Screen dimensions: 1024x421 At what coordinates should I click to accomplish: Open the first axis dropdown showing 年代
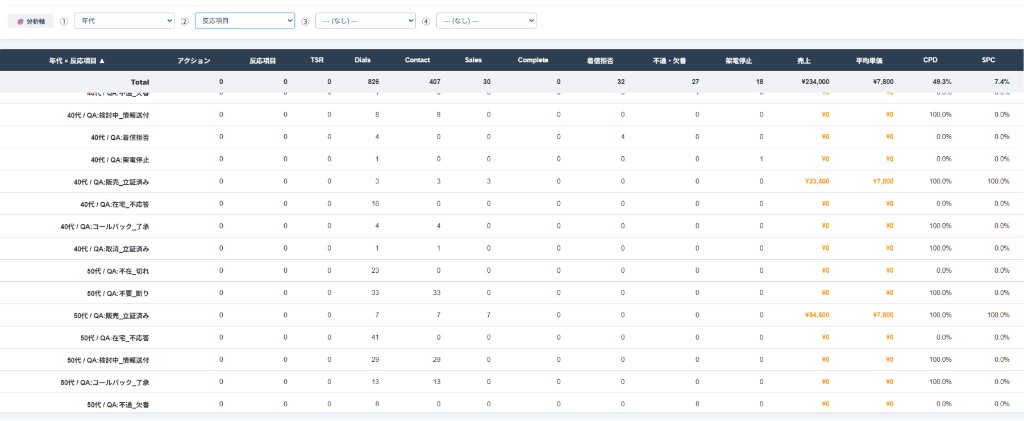[124, 21]
